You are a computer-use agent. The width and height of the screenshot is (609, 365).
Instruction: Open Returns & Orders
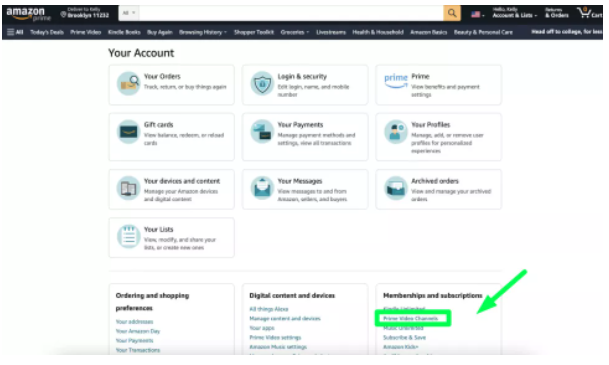(557, 13)
